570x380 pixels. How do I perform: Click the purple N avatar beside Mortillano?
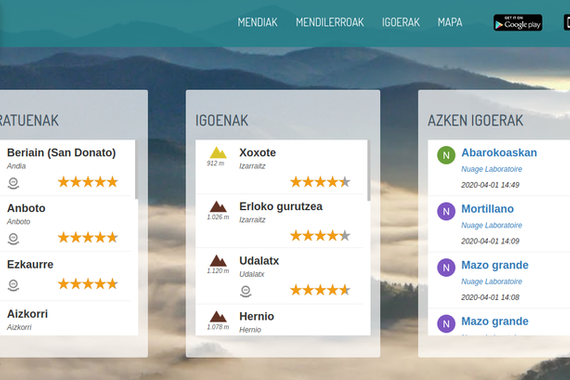pos(446,211)
